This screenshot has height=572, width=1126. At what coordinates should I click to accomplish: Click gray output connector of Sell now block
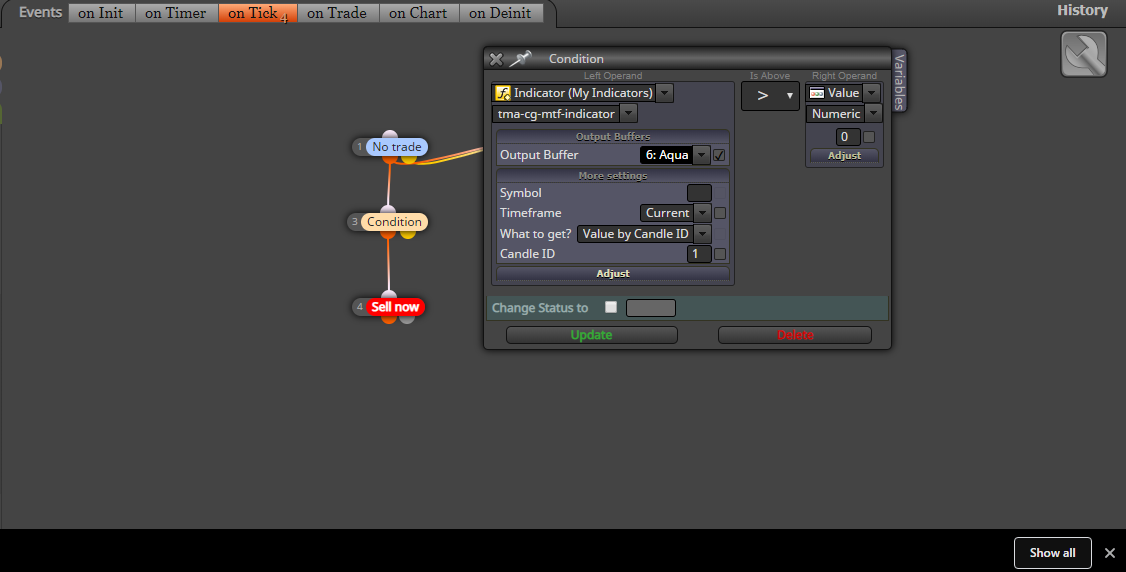(x=406, y=318)
